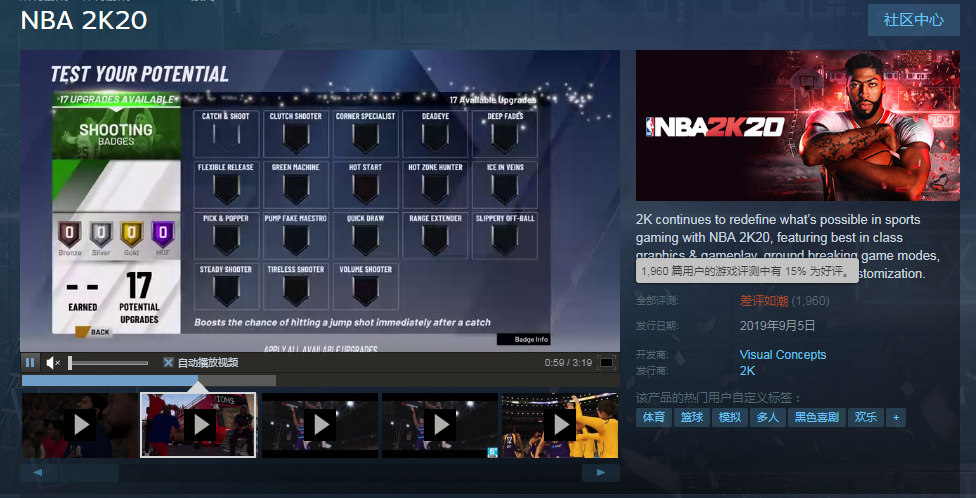Click the video volume slider
This screenshot has width=976, height=498.
click(108, 362)
